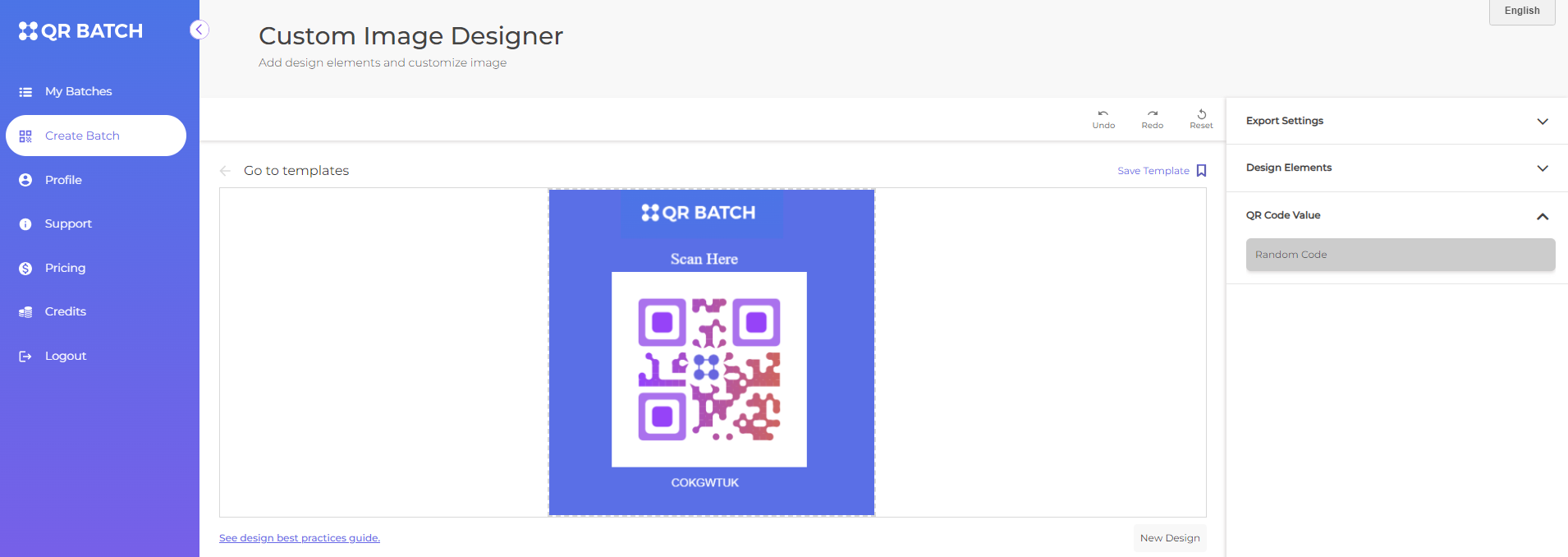This screenshot has height=557, width=1568.
Task: Click the Pricing dollar icon
Action: click(25, 269)
